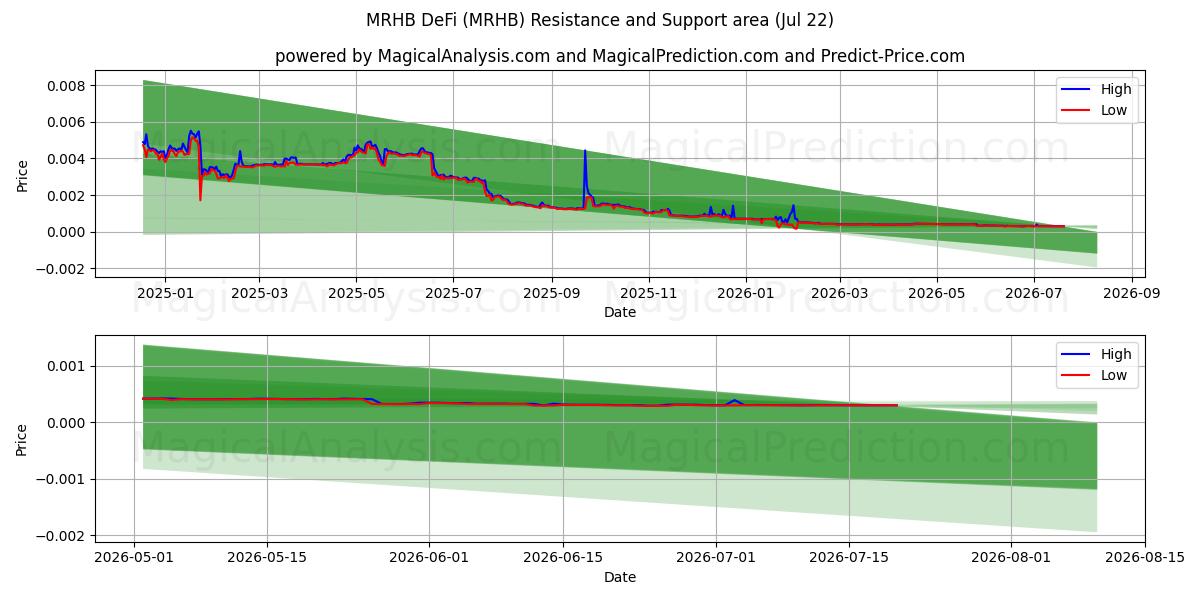1200x600 pixels.
Task: Click bottom chart x-axis label '2026-05-15'
Action: click(267, 559)
